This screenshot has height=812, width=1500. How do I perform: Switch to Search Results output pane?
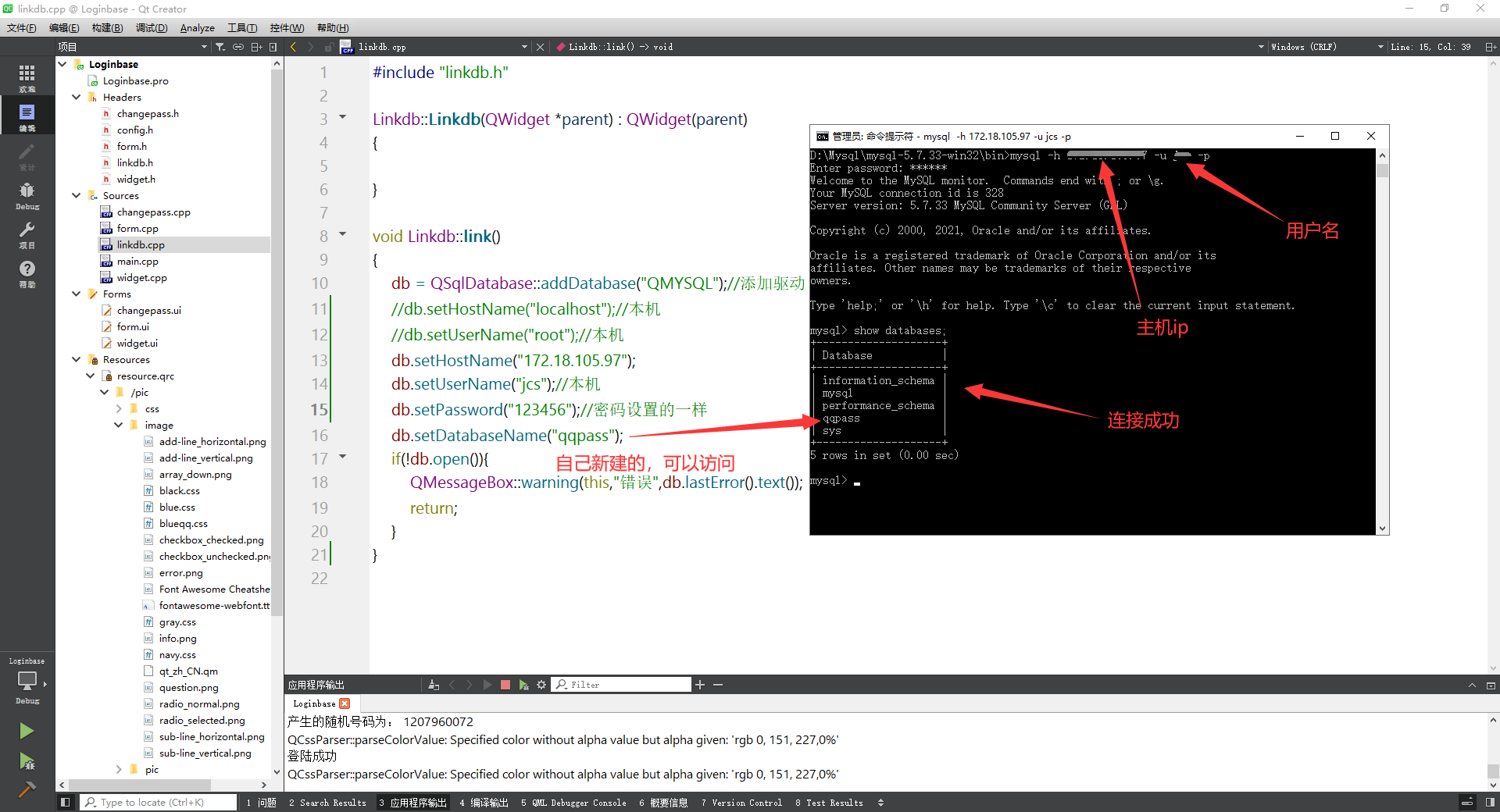pyautogui.click(x=327, y=803)
